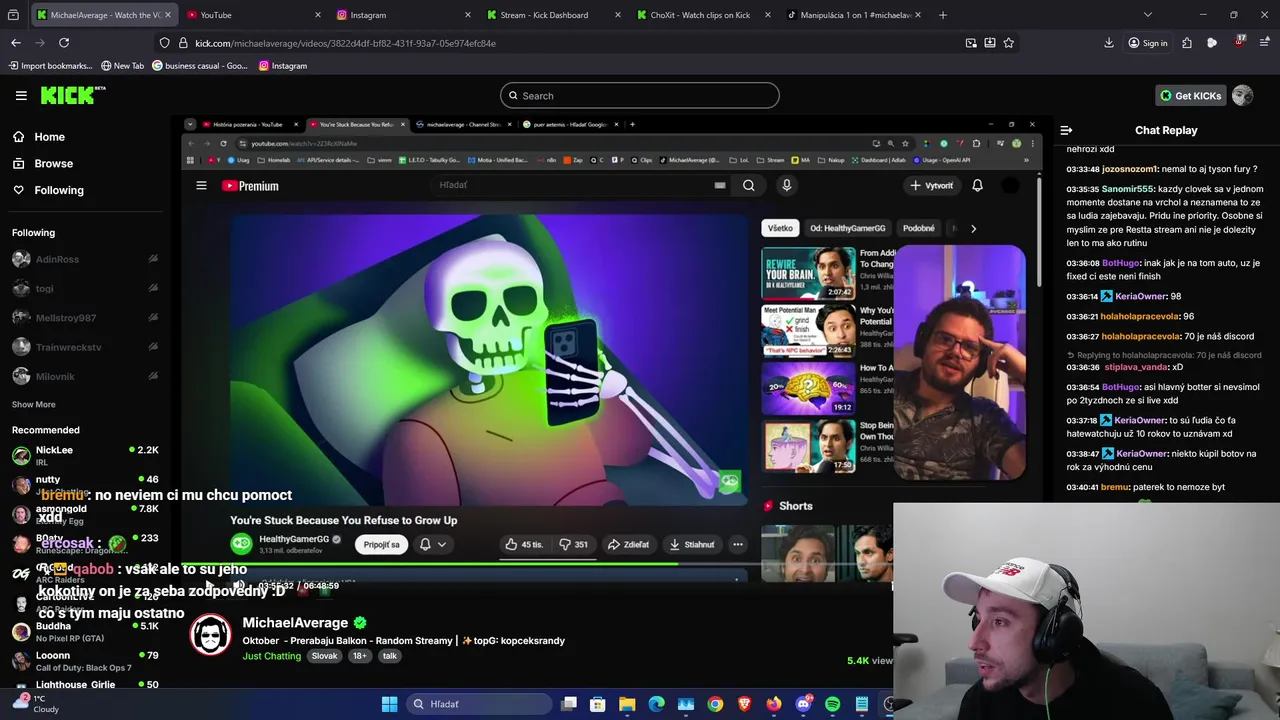The image size is (1280, 720).
Task: Open the user profile avatar menu
Action: pos(1243,96)
